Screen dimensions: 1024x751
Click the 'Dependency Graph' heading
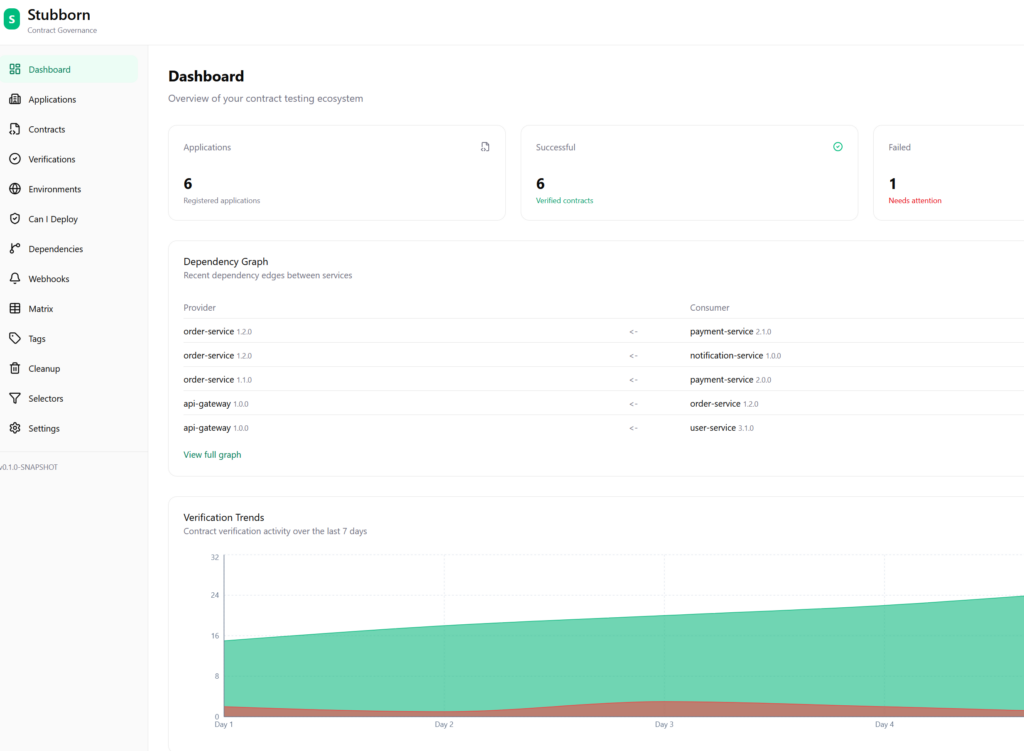[226, 261]
